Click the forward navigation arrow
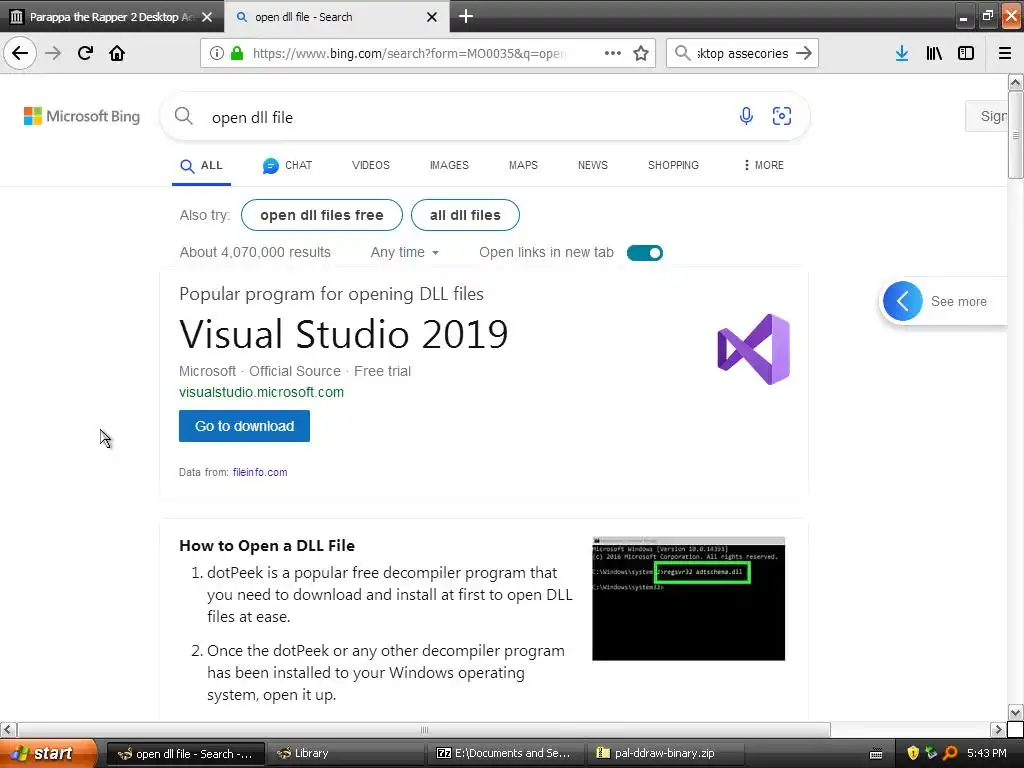The height and width of the screenshot is (768, 1024). [53, 53]
